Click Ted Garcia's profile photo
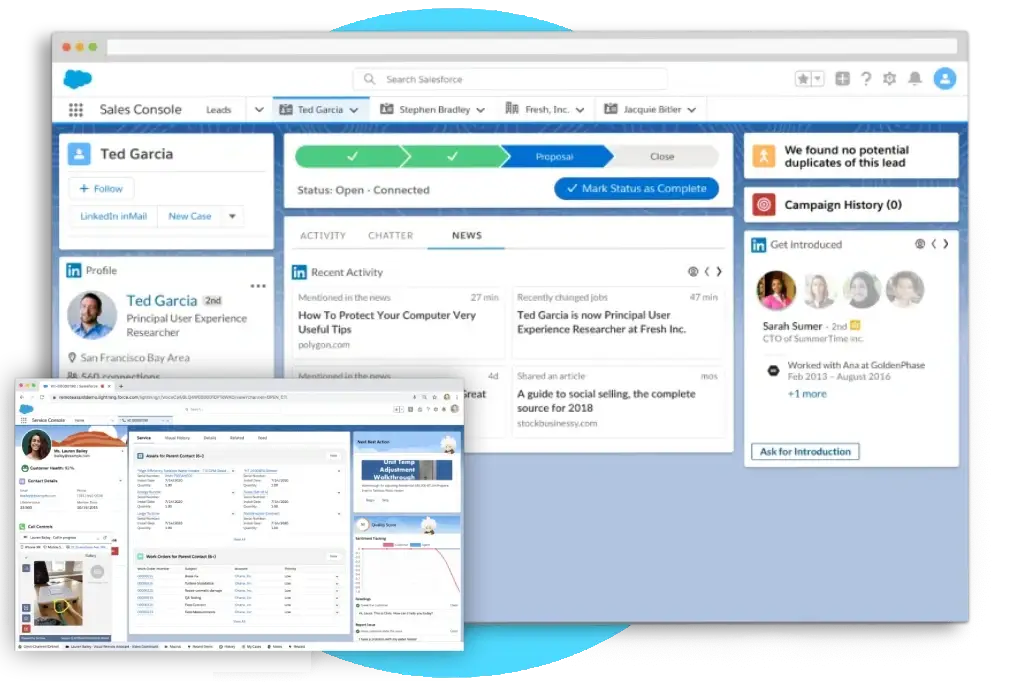Viewport: 1023px width, 682px height. tap(92, 315)
